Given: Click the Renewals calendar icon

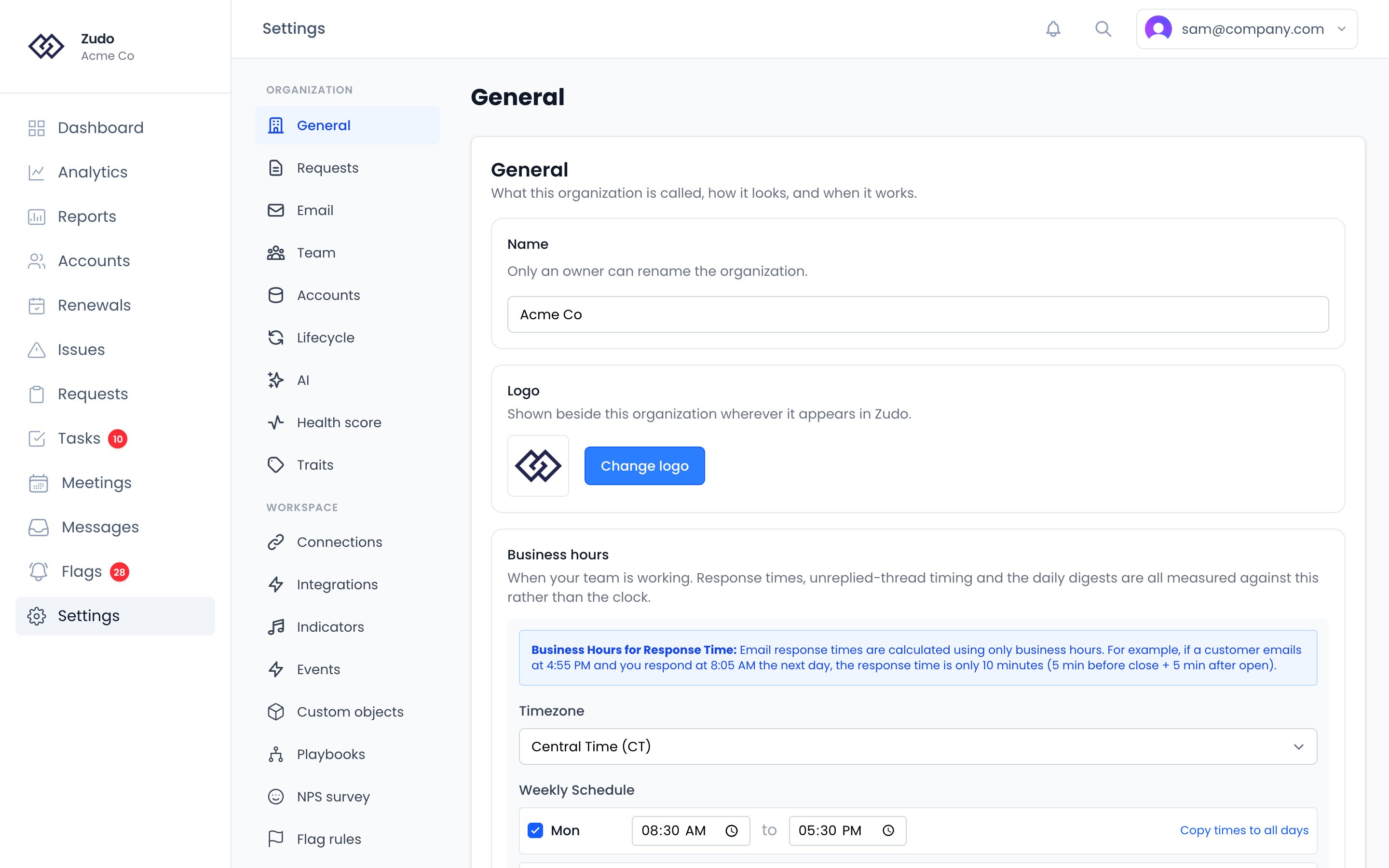Looking at the screenshot, I should click(x=37, y=305).
